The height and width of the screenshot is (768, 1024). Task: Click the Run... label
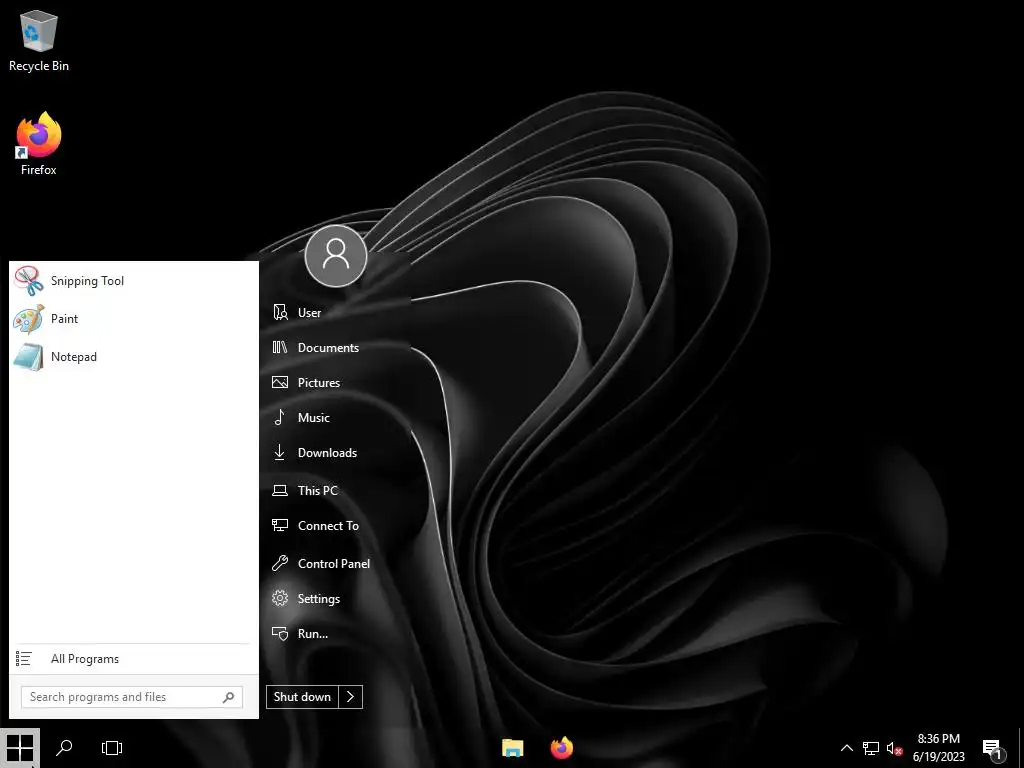[313, 633]
